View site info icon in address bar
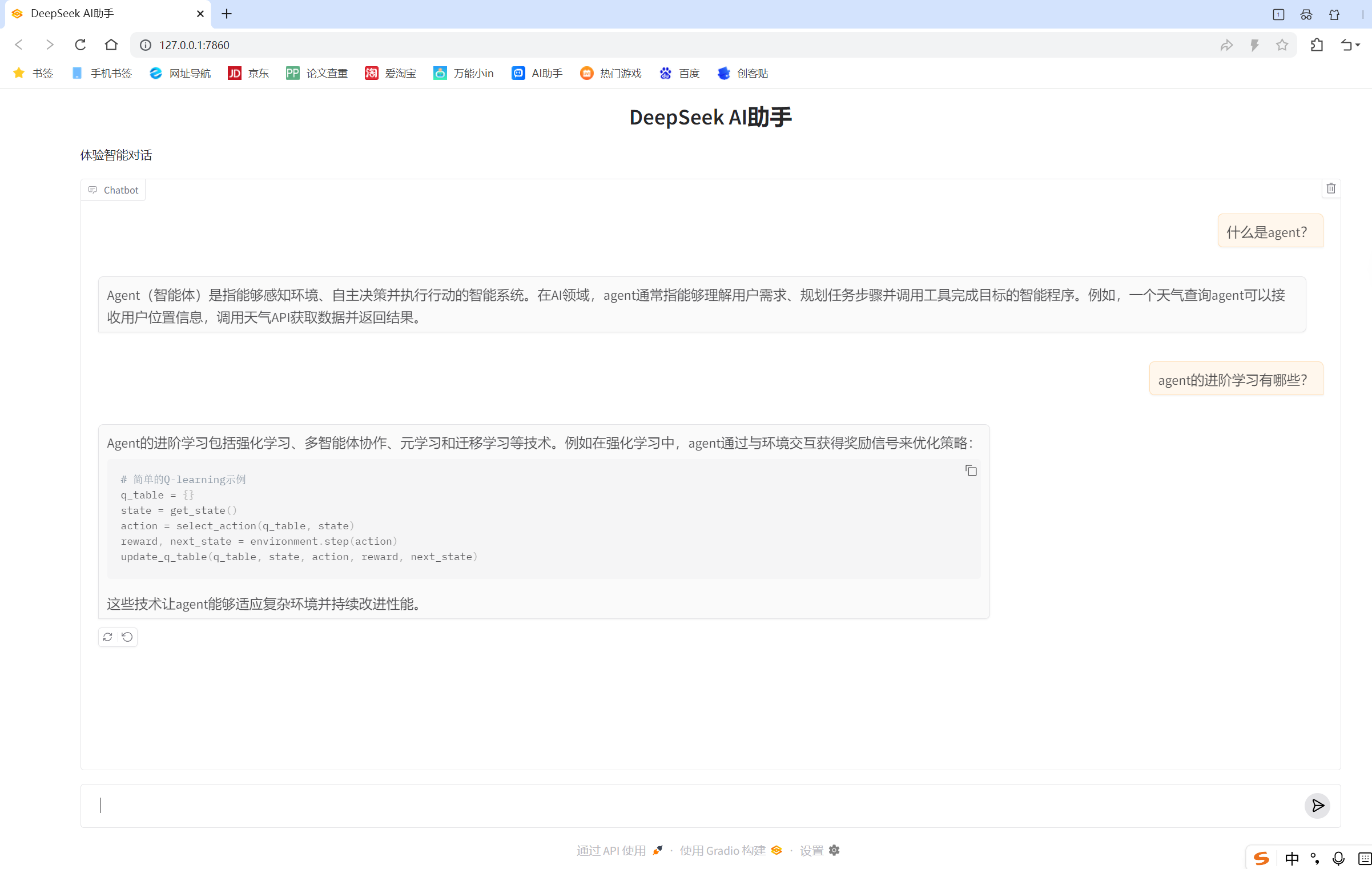 [146, 45]
